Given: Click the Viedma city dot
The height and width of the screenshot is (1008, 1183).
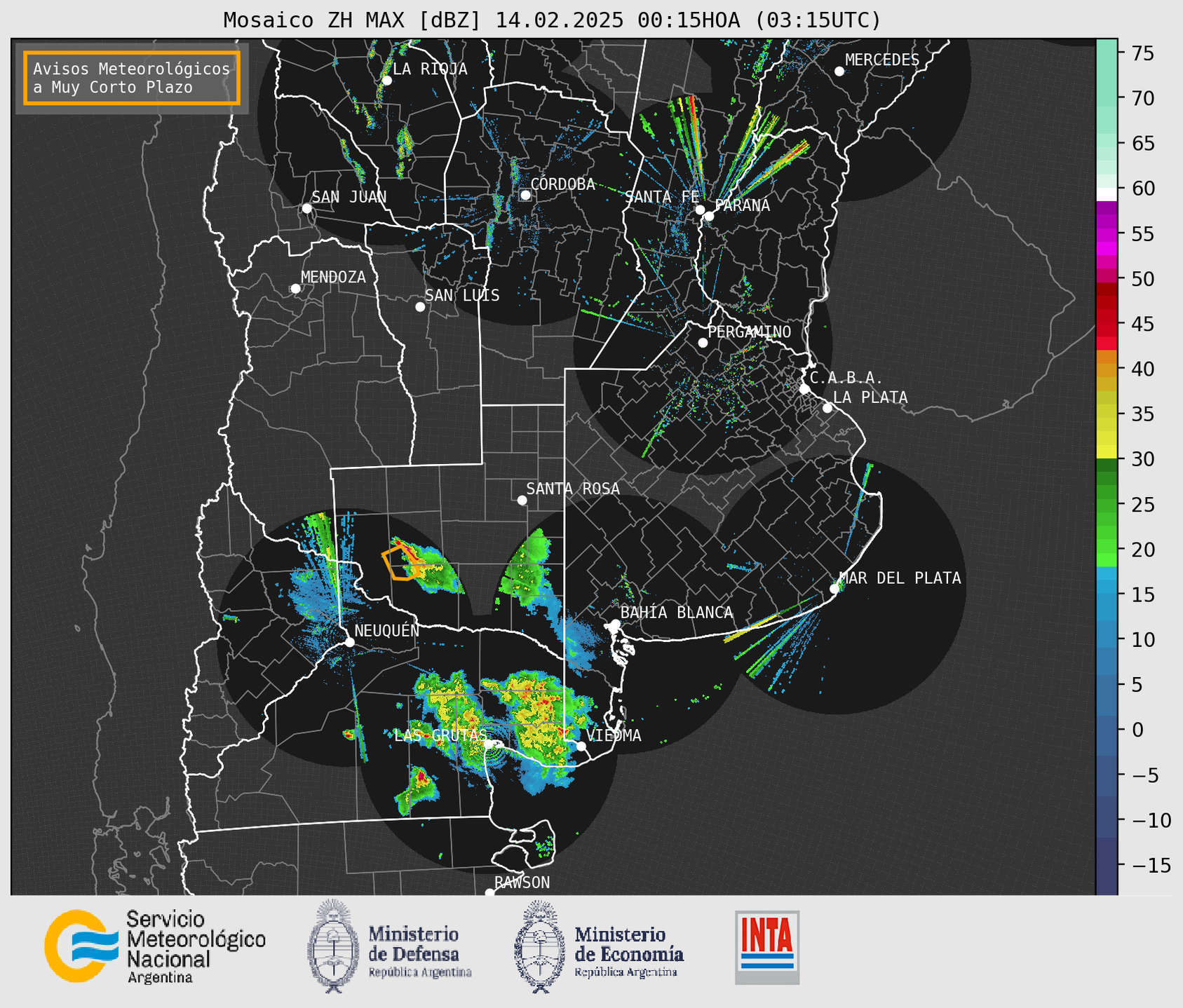Looking at the screenshot, I should 581,746.
